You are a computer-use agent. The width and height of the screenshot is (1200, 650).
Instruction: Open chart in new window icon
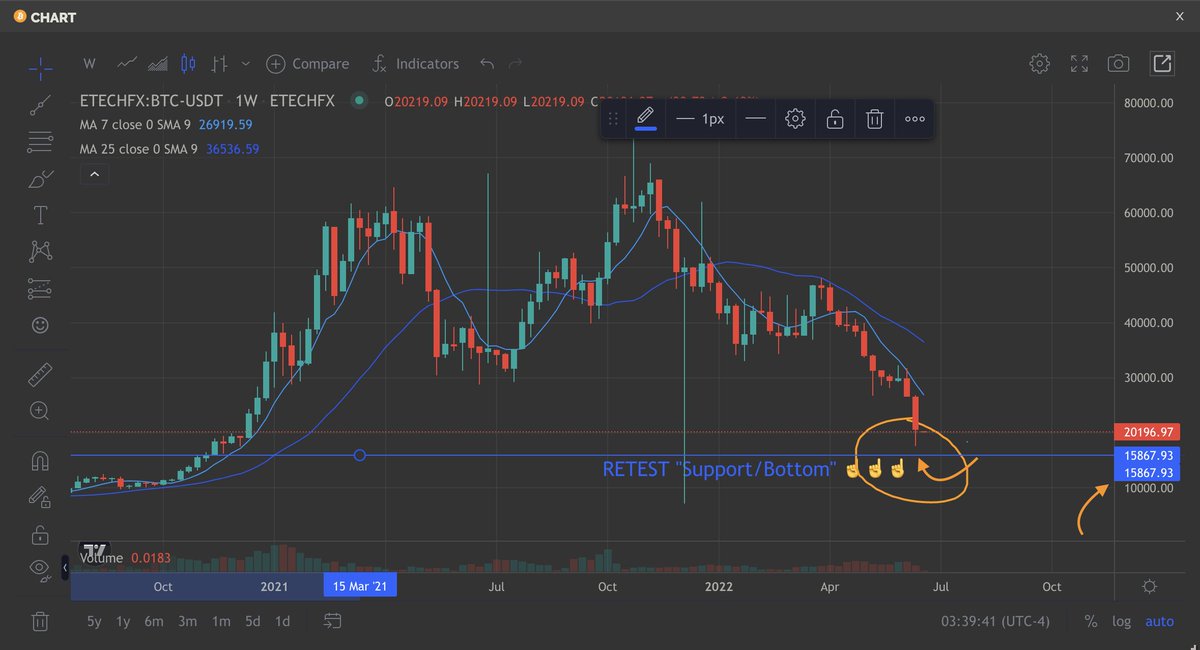(1162, 63)
